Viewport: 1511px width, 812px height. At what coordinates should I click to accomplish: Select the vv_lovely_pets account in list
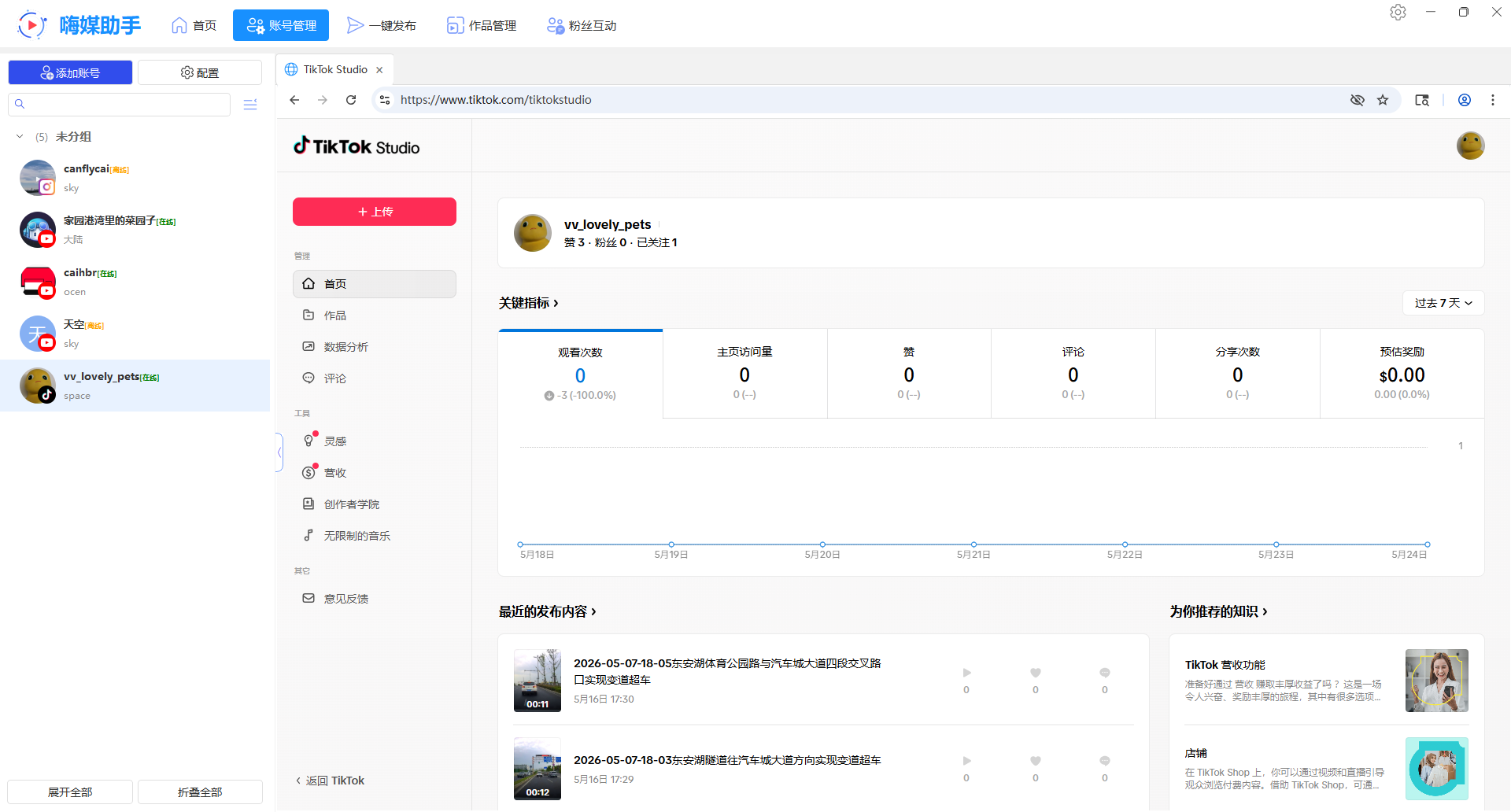(x=135, y=386)
